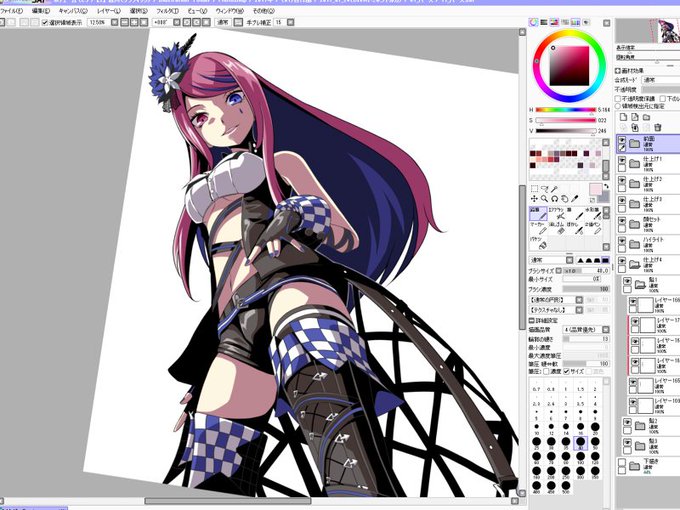680x510 pixels.
Task: Adjust the Hue (H) slider
Action: 566,110
